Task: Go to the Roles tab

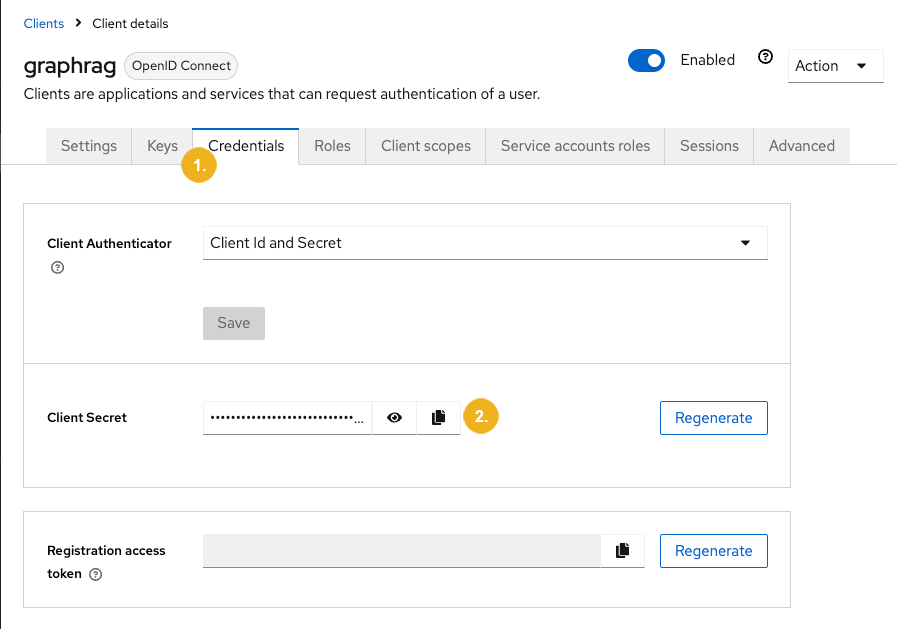Action: tap(332, 146)
